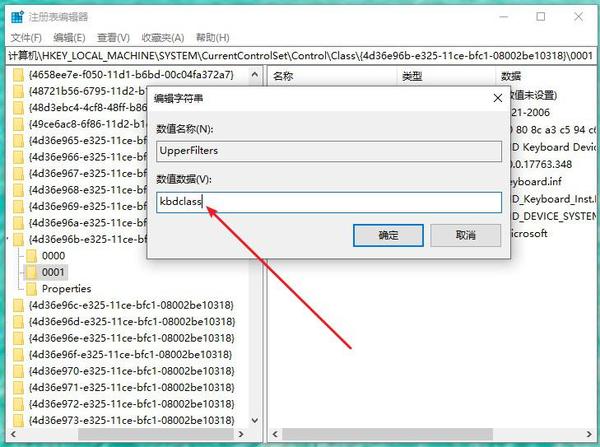Viewport: 600px width, 447px height.
Task: Minimize the Registry Editor window
Action: click(x=504, y=16)
